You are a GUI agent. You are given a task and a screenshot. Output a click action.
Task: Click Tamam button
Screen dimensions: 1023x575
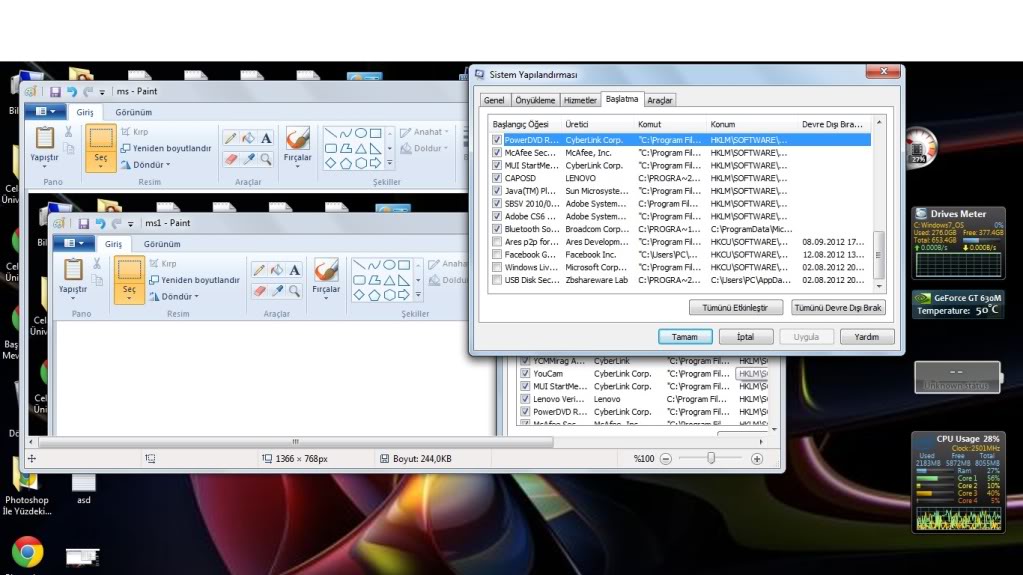click(685, 337)
